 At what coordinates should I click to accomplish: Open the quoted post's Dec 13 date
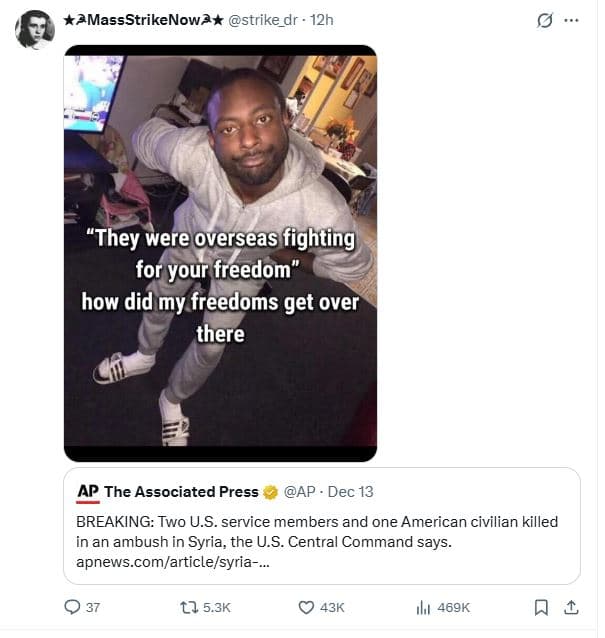pyautogui.click(x=349, y=492)
